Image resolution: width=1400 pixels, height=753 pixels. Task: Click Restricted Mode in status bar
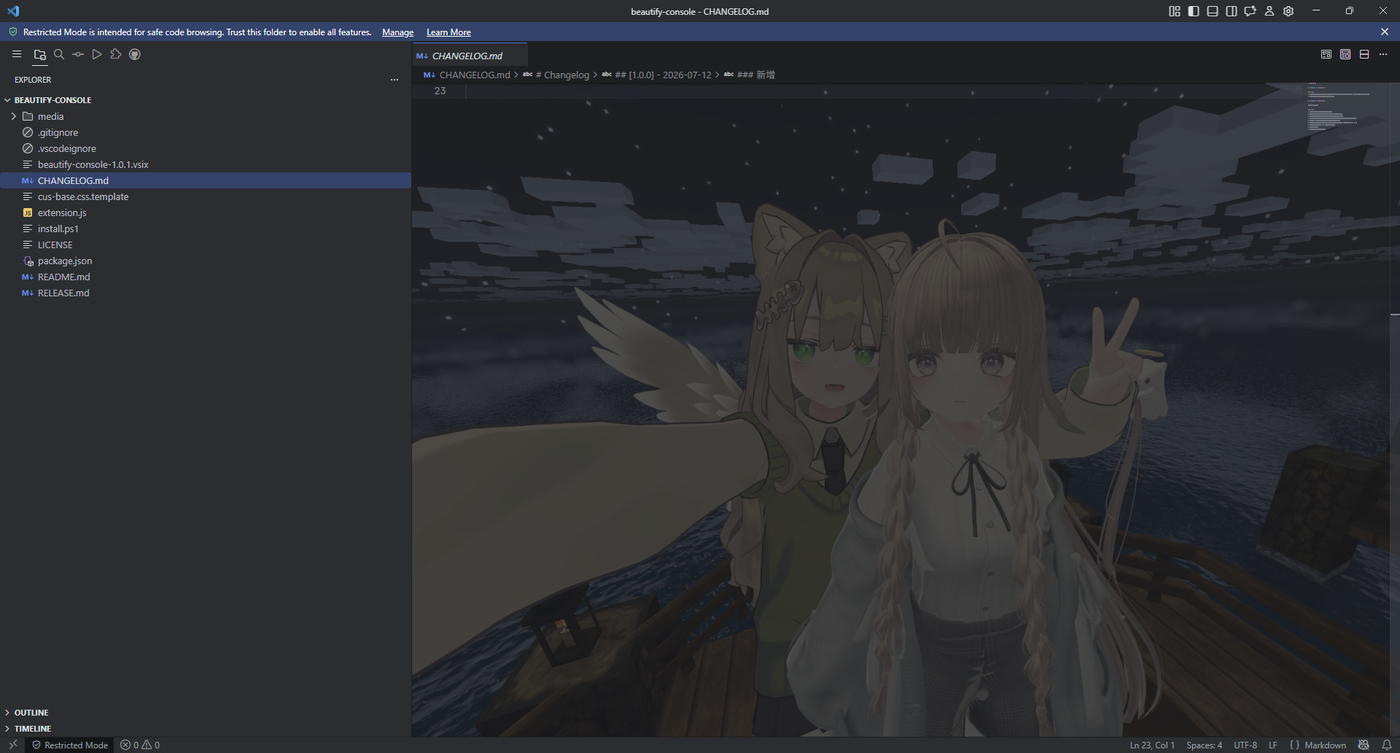pos(69,745)
